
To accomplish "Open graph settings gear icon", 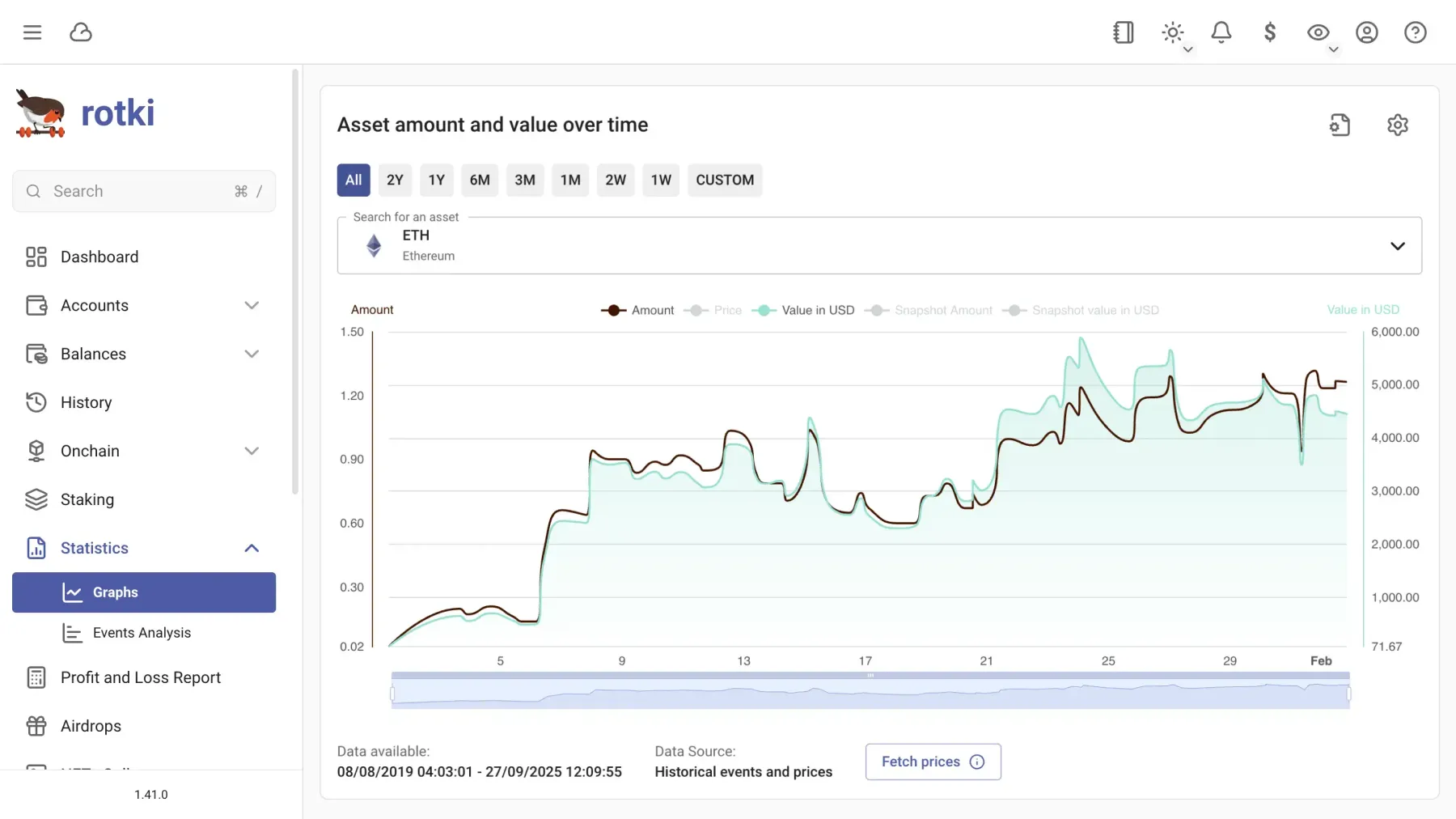I will tap(1398, 125).
